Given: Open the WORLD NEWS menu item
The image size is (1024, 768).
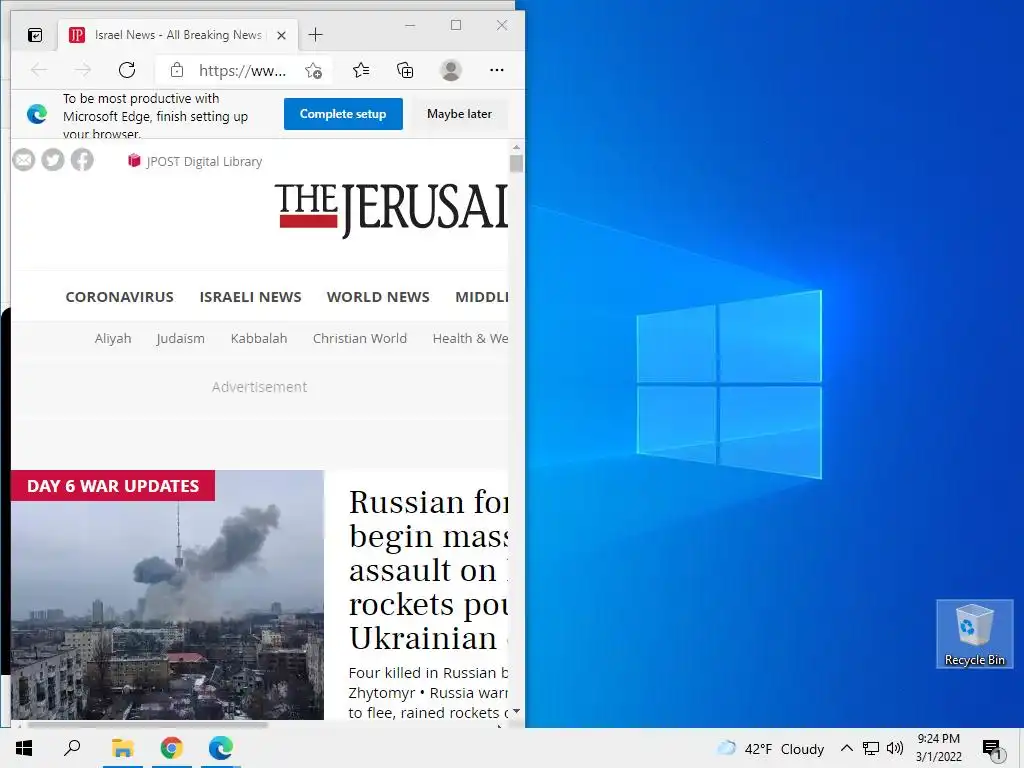Looking at the screenshot, I should pyautogui.click(x=378, y=297).
